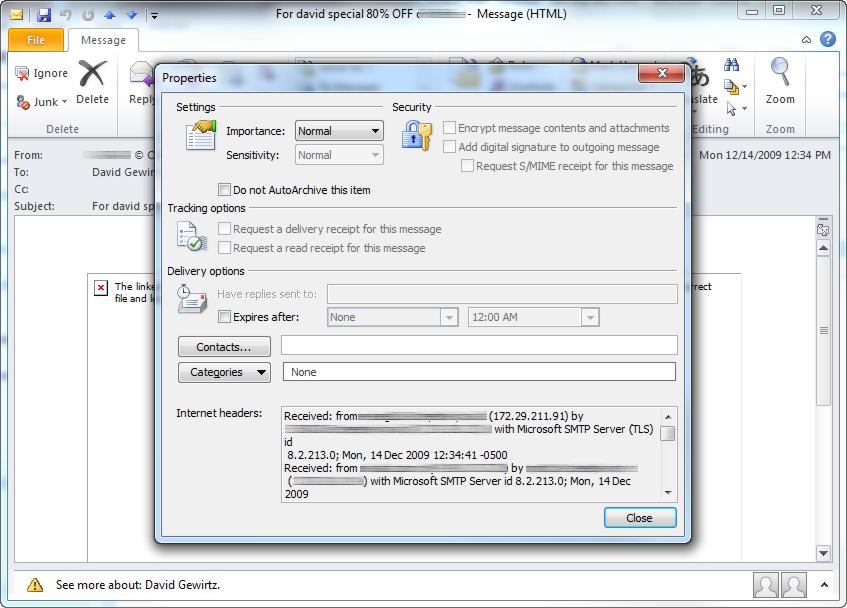Click the Close button in Properties dialog
This screenshot has width=847, height=608.
click(x=640, y=517)
